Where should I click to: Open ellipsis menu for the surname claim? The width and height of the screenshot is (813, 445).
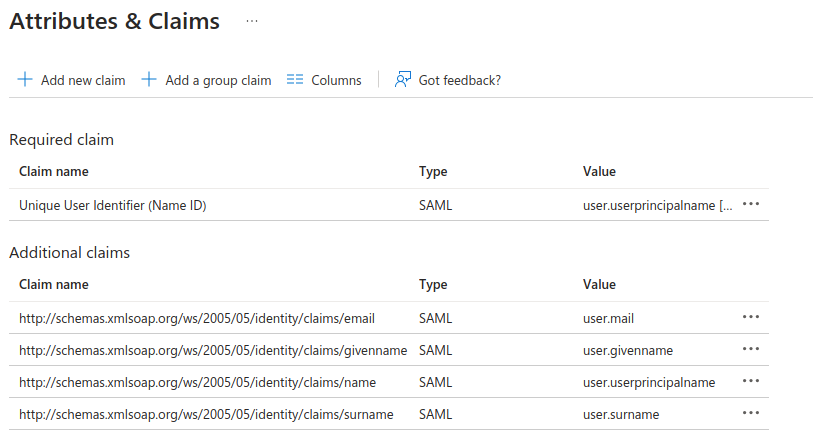[x=751, y=414]
